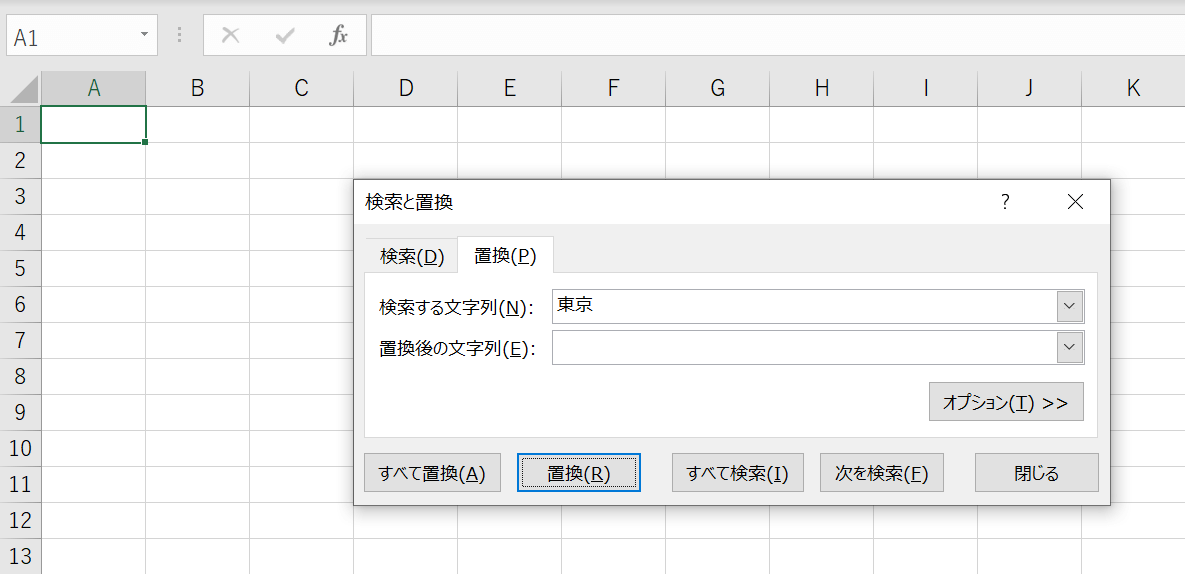Expand options with オプション(T) >> button

1005,402
